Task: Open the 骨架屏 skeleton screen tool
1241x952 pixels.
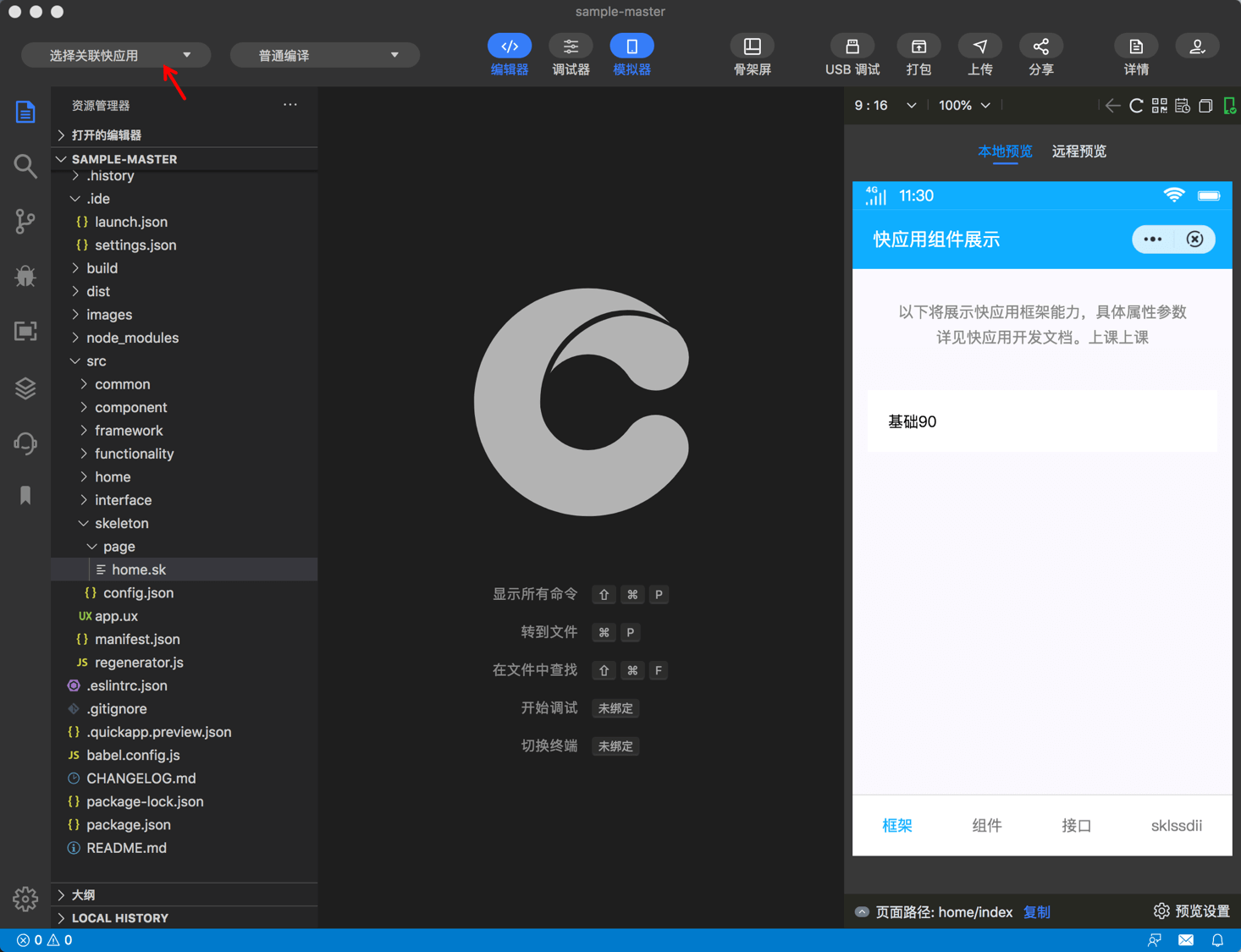Action: (x=752, y=55)
